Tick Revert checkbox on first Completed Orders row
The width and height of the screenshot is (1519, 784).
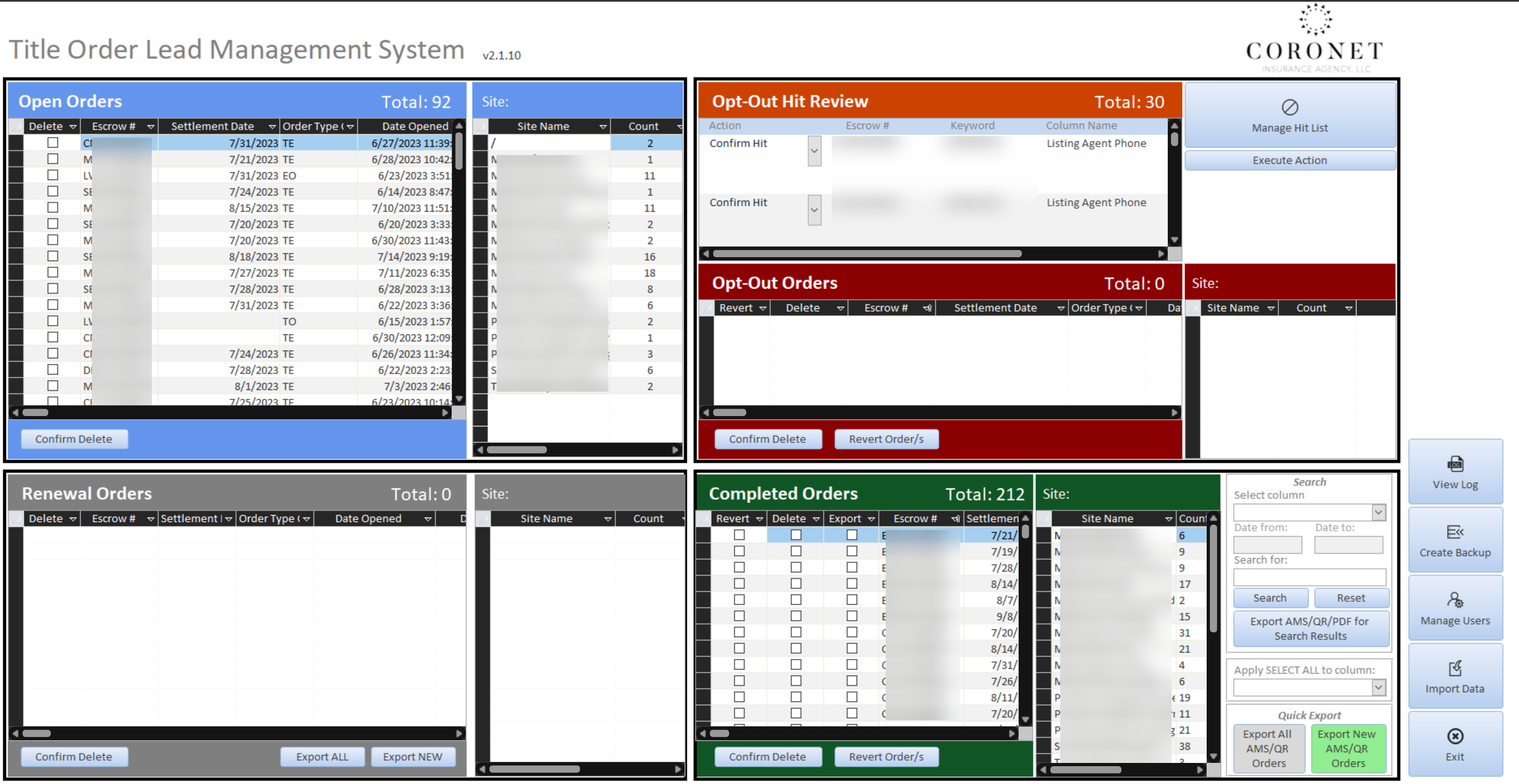(x=739, y=535)
